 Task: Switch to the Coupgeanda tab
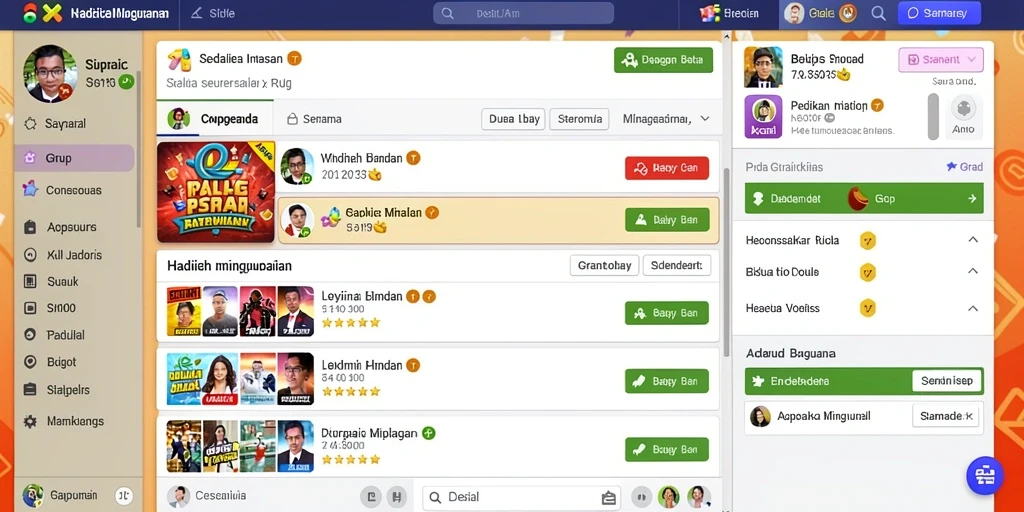pos(215,118)
